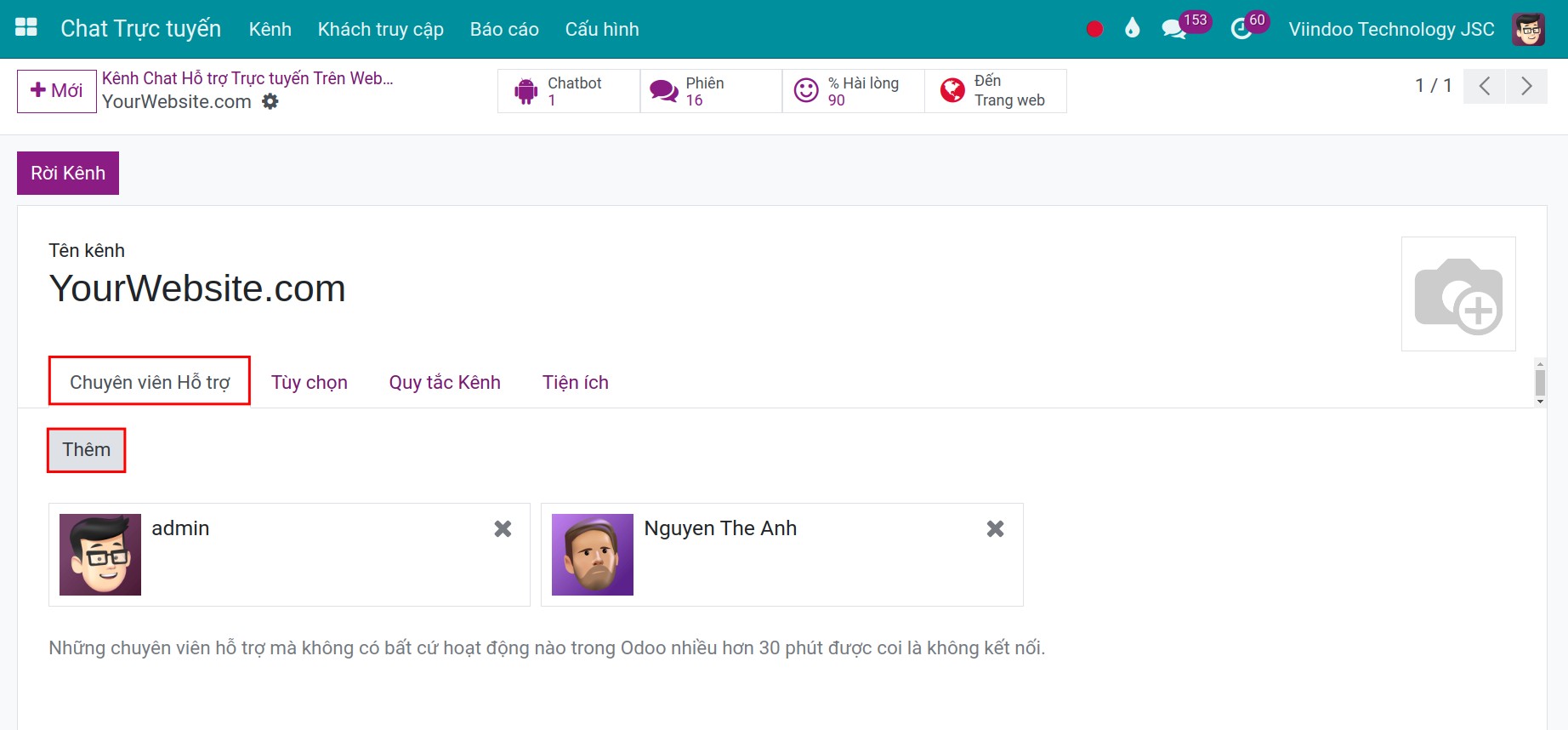Go to the next record arrow
1568x730 pixels.
[x=1526, y=86]
